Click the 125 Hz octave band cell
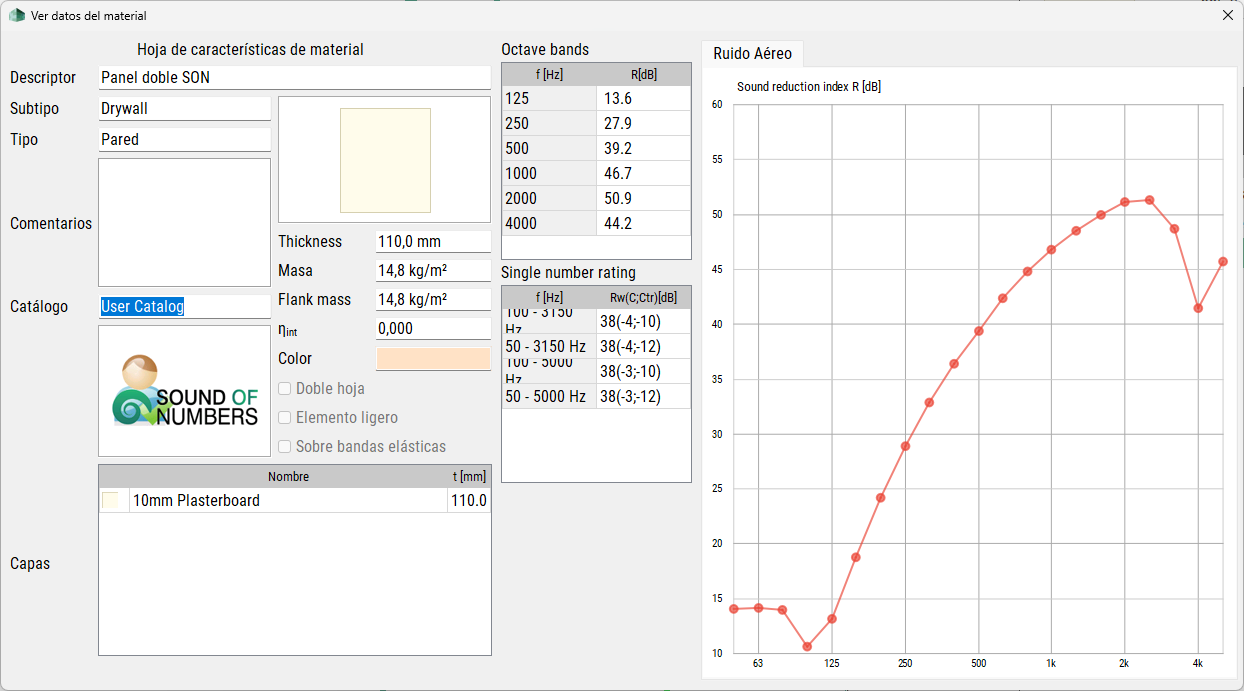The width and height of the screenshot is (1244, 691). tap(549, 98)
